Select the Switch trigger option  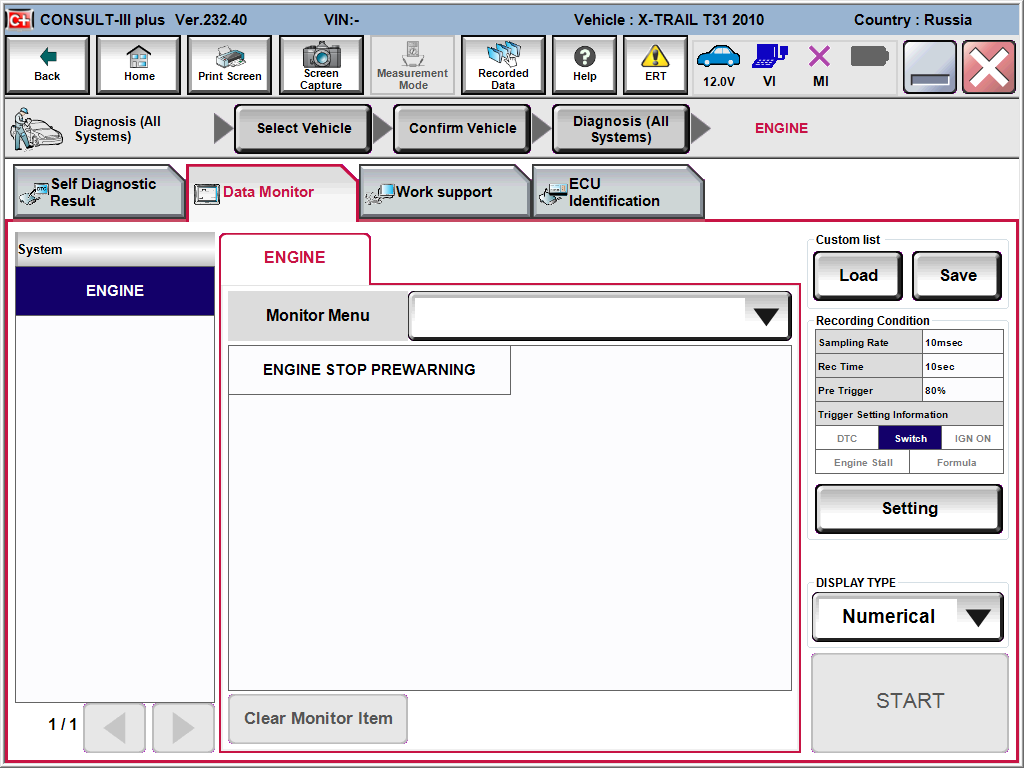(x=910, y=438)
